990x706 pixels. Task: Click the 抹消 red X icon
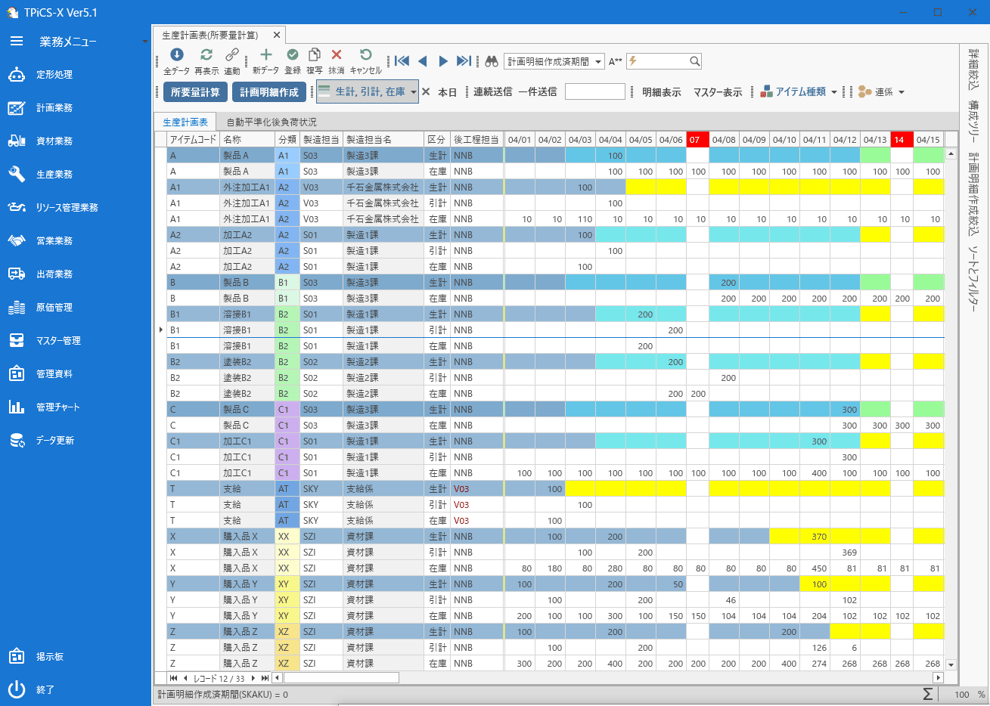336,56
